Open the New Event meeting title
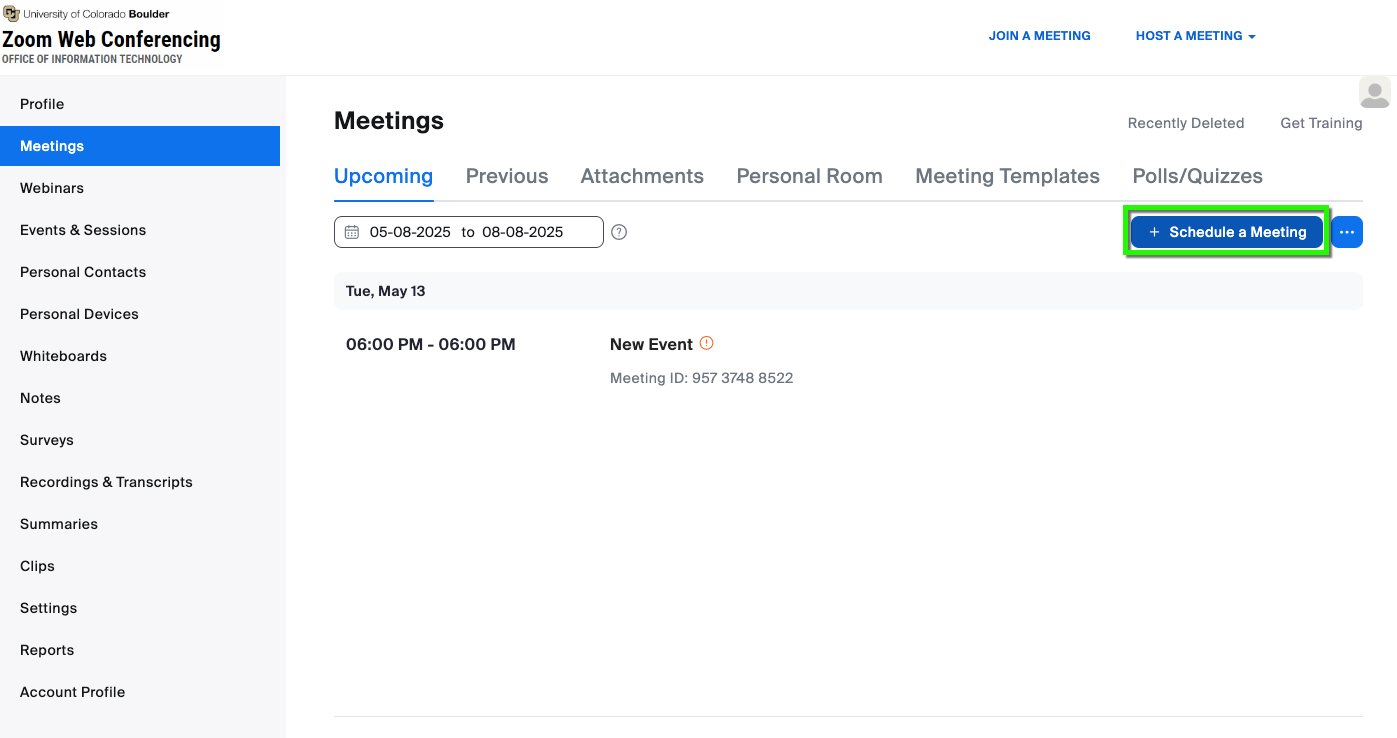The height and width of the screenshot is (738, 1397). pos(651,344)
